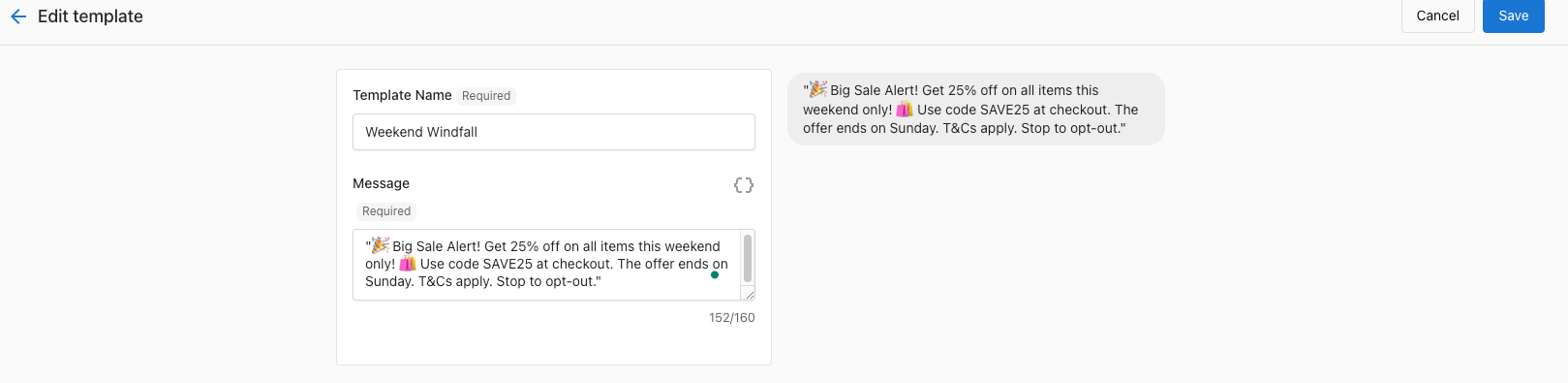
Task: Cancel editing the template
Action: pos(1438,16)
